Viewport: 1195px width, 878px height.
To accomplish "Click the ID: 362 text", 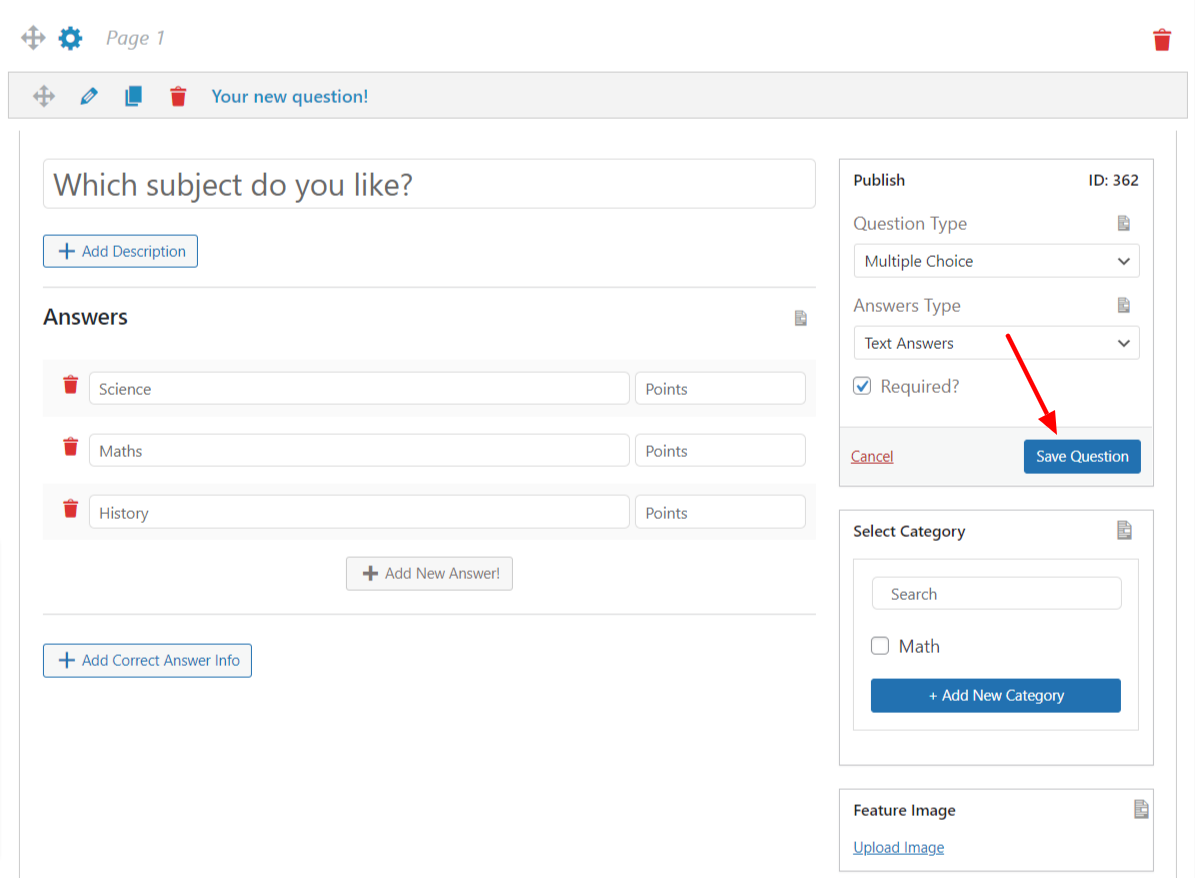I will pos(1113,181).
